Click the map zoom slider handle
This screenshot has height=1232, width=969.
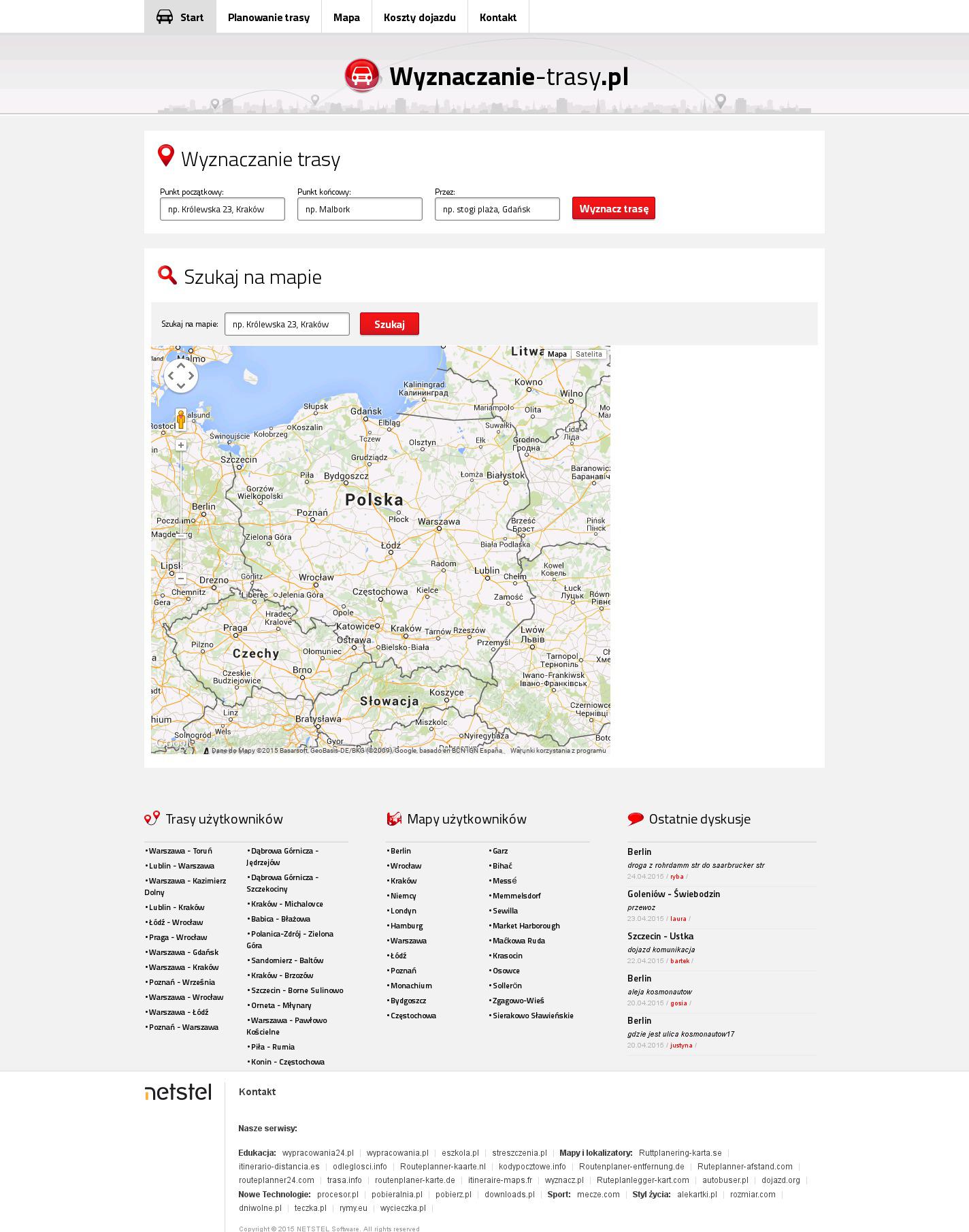pos(181,536)
